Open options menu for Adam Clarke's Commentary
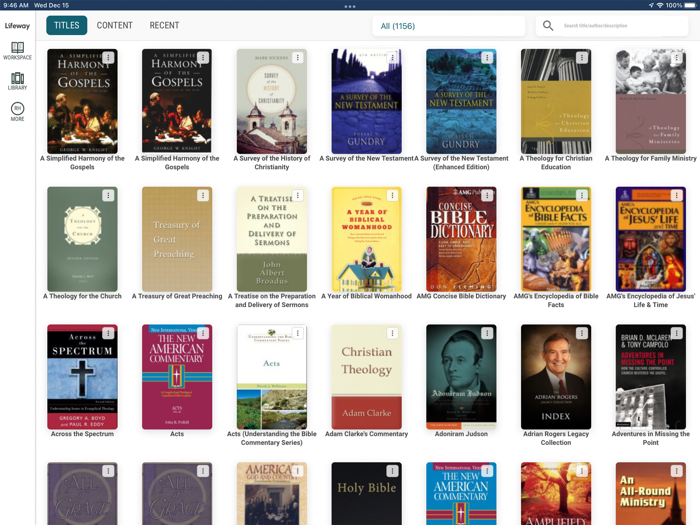Image resolution: width=700 pixels, height=525 pixels. point(392,333)
